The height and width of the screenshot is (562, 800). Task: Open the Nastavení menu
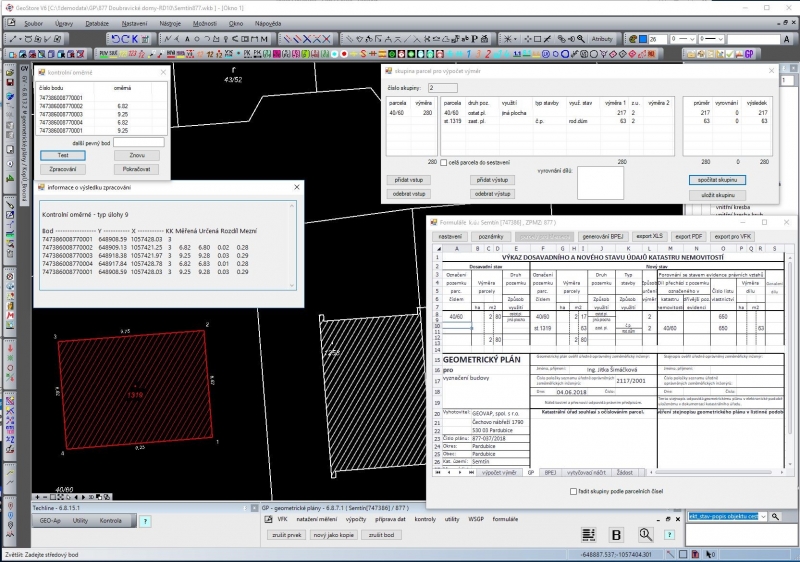coord(134,23)
